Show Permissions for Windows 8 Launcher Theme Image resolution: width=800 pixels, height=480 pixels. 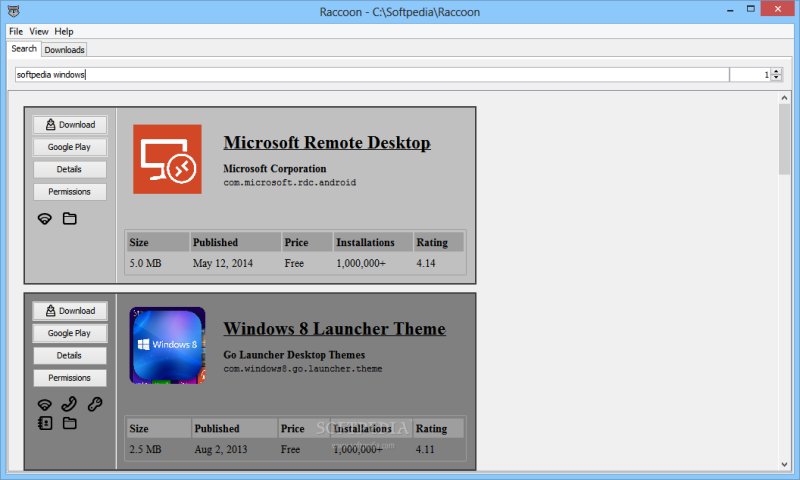pos(70,378)
